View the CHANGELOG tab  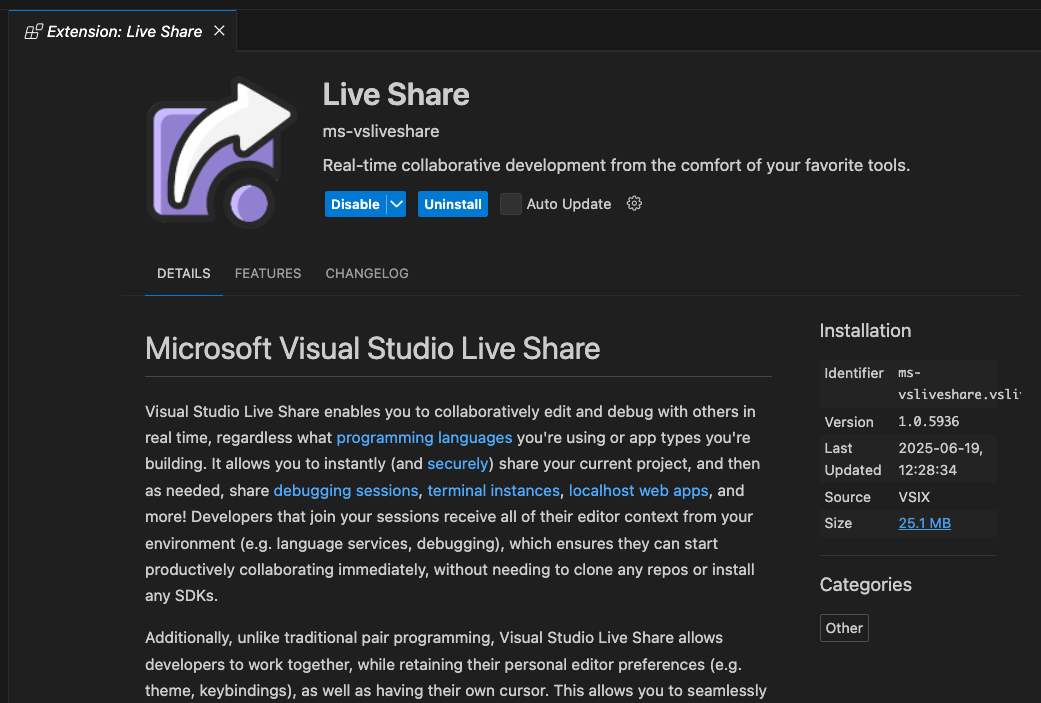[367, 273]
